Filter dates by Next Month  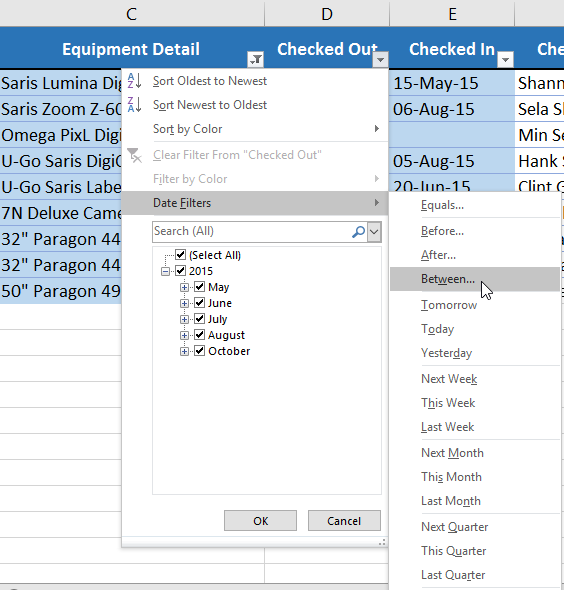[475, 453]
